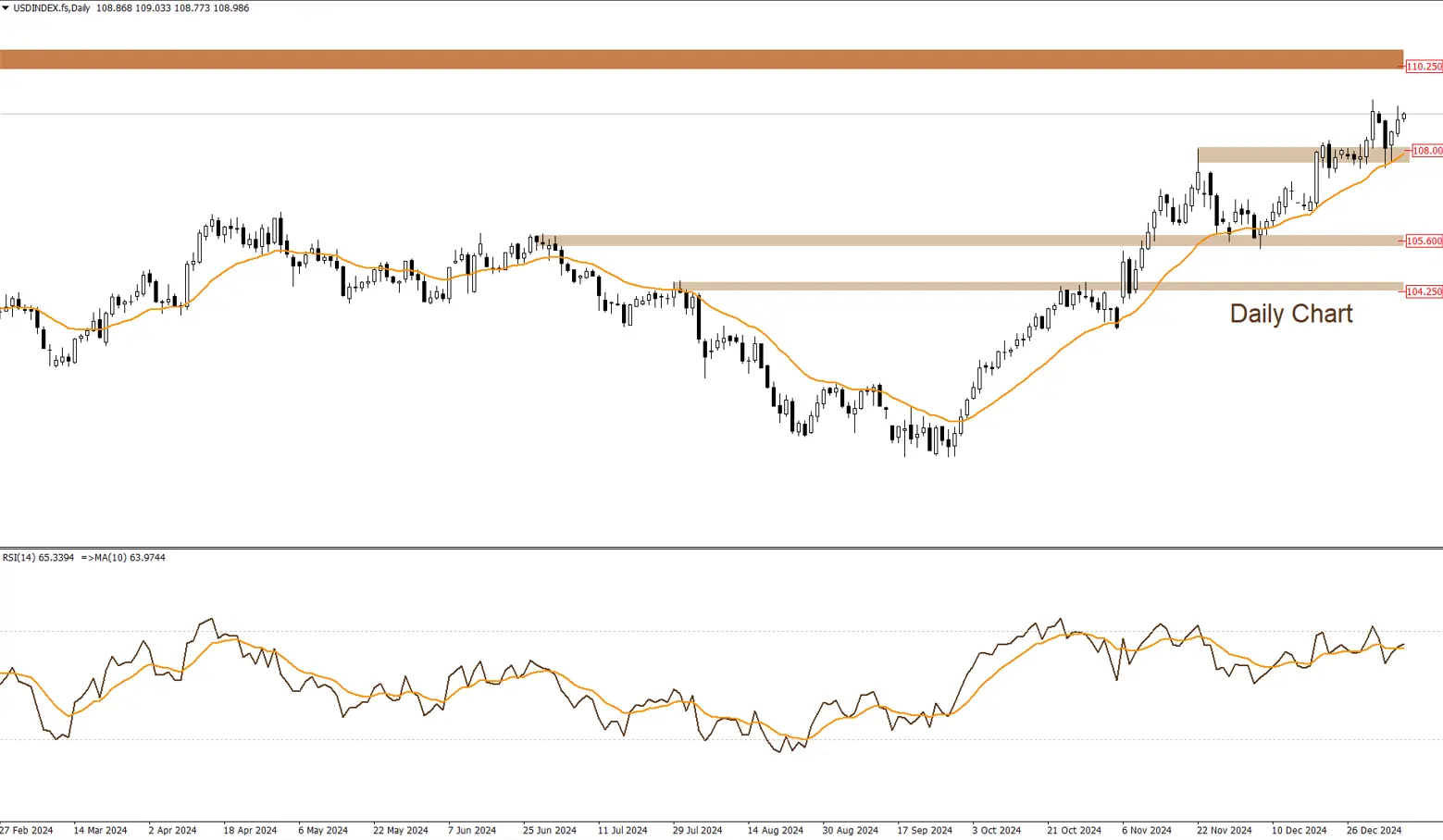
Task: Click the 29 Jul 2024 date label
Action: pyautogui.click(x=698, y=830)
